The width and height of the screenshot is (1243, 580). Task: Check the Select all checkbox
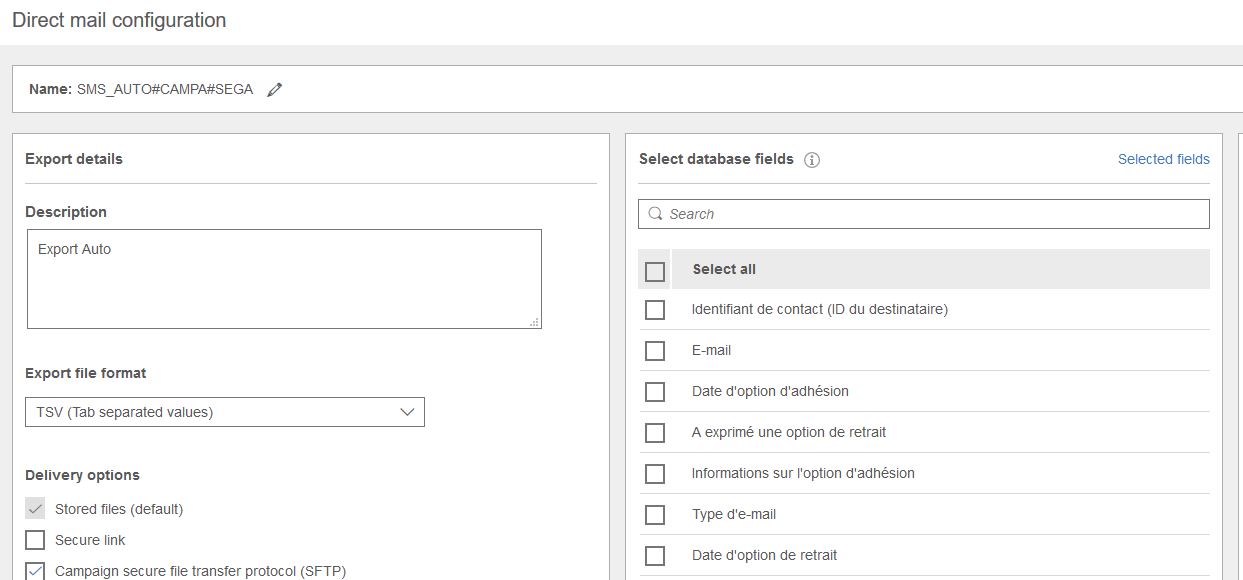655,270
